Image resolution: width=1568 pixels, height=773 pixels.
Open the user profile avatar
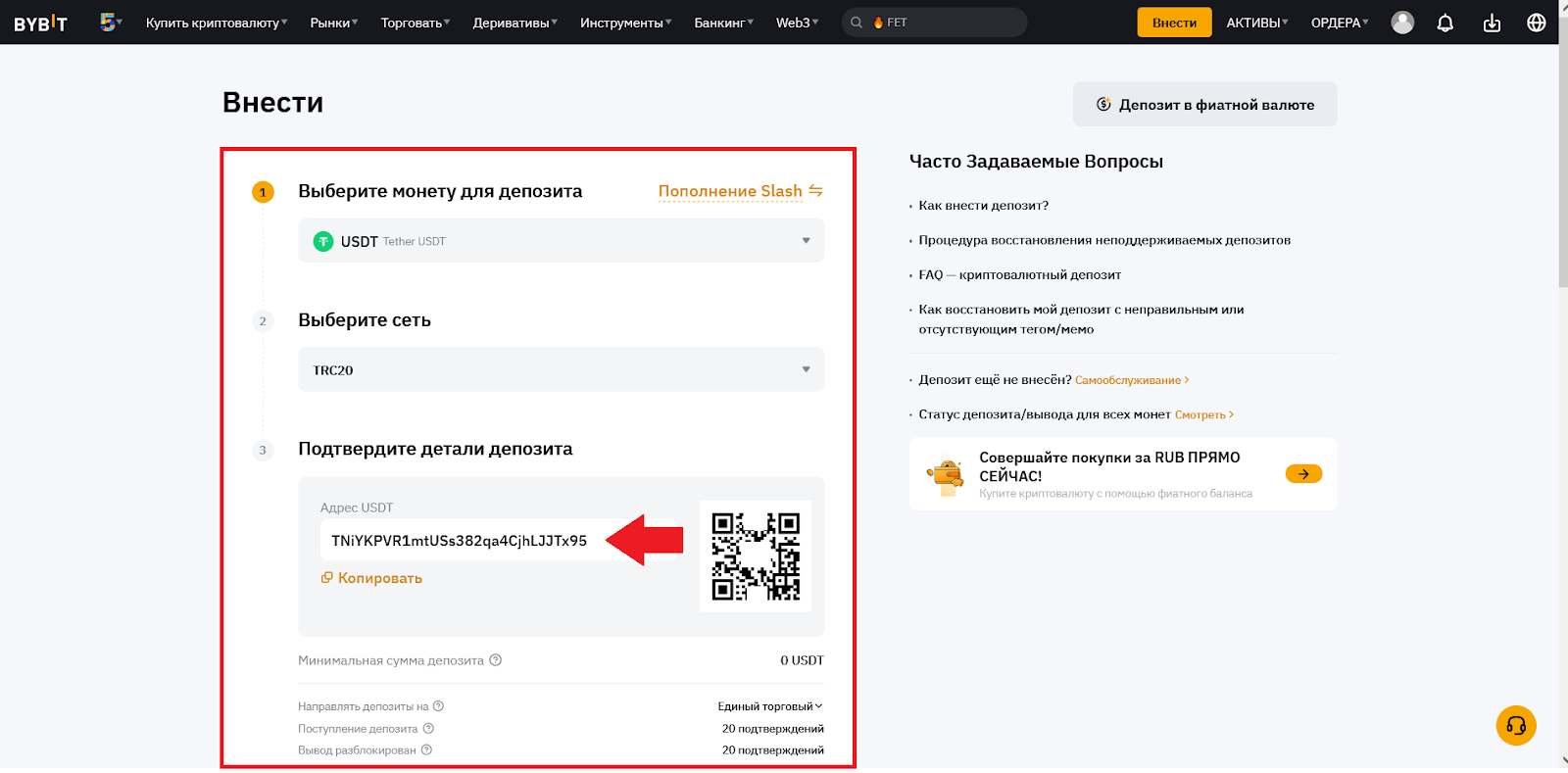1402,23
